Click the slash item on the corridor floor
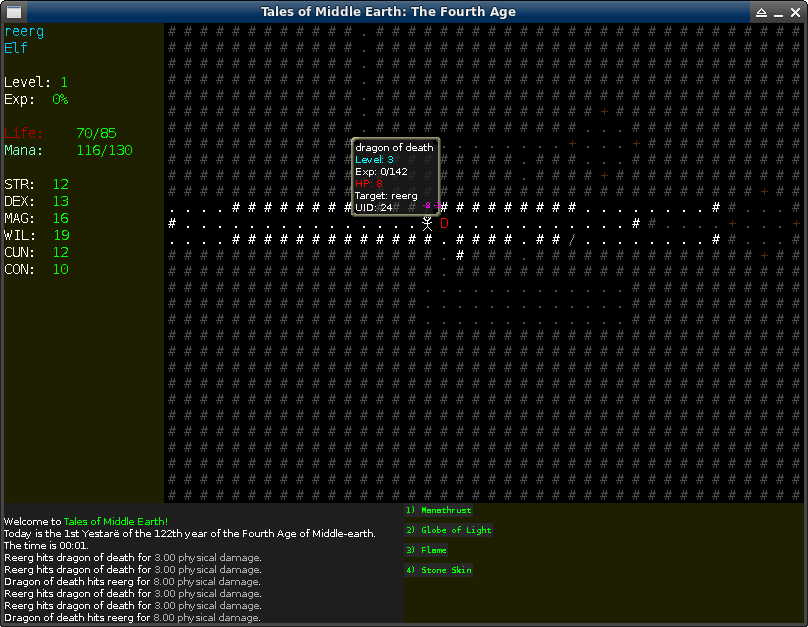Screen dimensions: 808x627 (571, 240)
